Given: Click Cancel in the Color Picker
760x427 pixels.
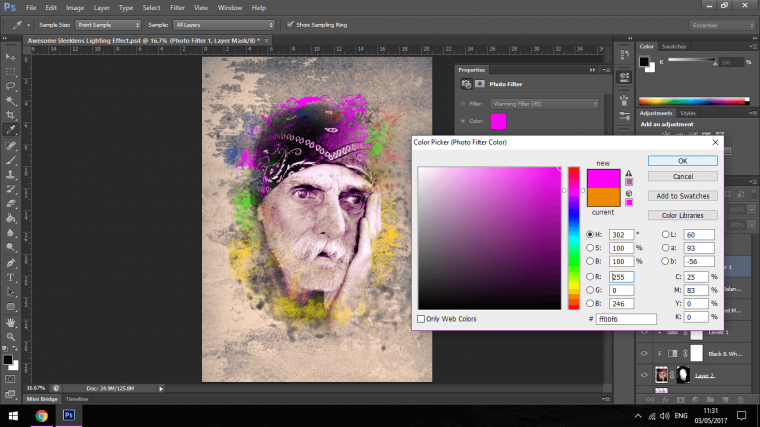Looking at the screenshot, I should 682,176.
